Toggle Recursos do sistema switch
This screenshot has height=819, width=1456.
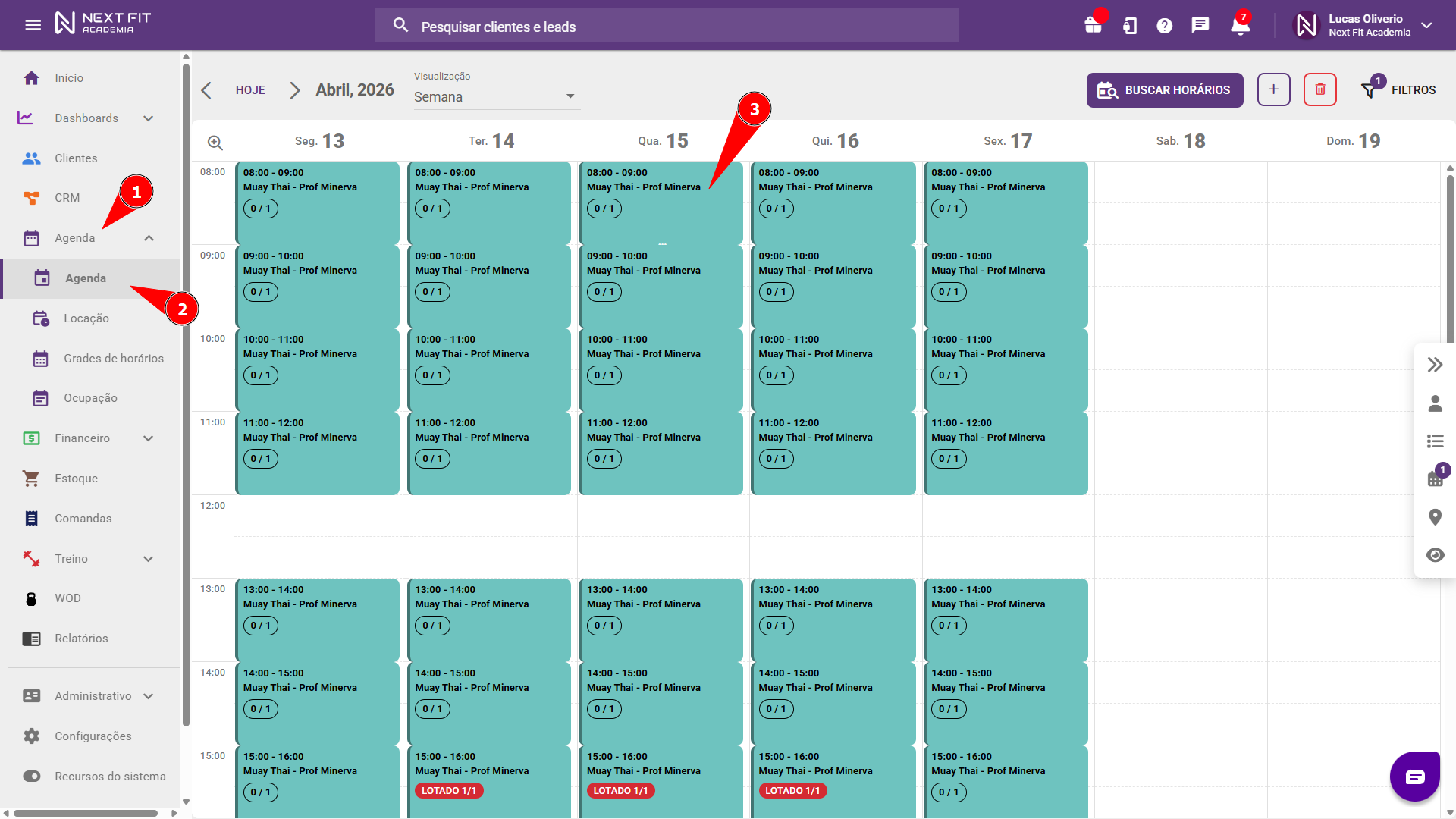coord(32,776)
